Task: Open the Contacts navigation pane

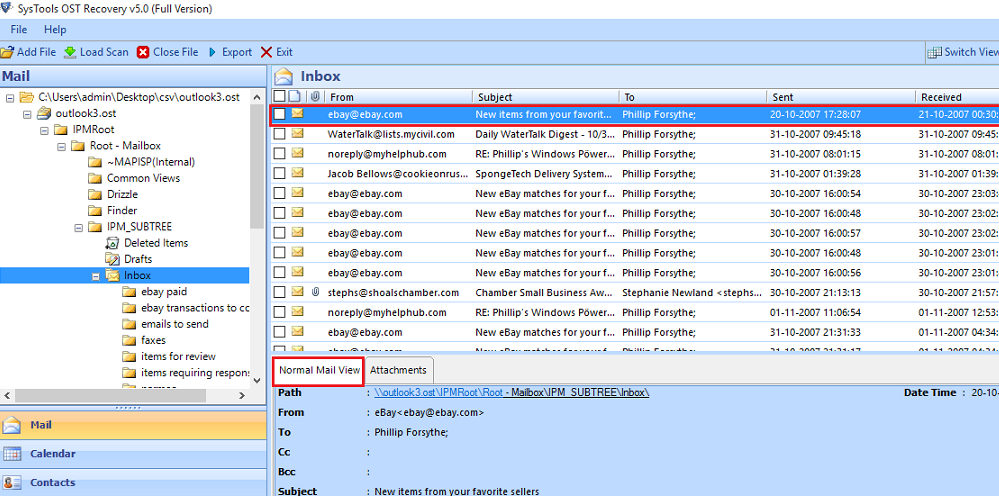Action: tap(133, 482)
